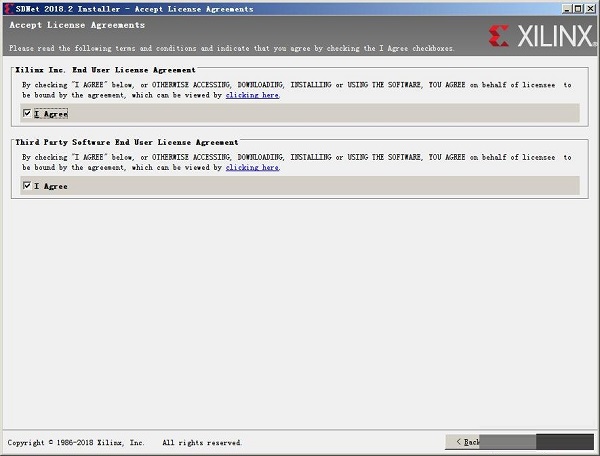Click 'Third Party Software End User License Agreement' title
This screenshot has width=600, height=456.
[127, 142]
